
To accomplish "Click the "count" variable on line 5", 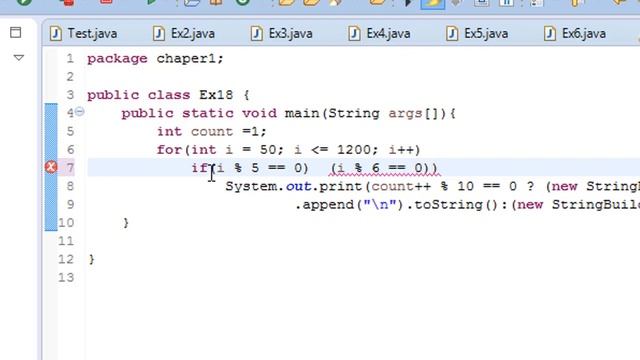I will tap(211, 131).
